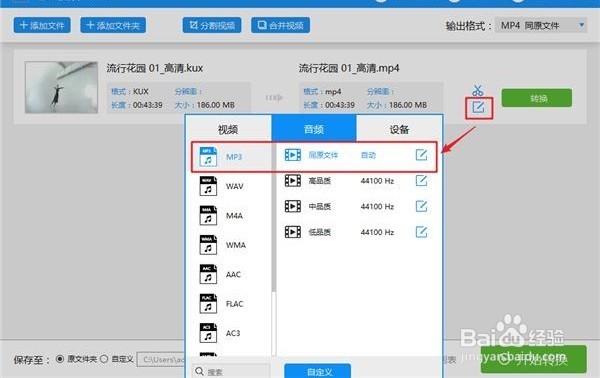Open the 合并视频 tool
600x378 pixels.
pyautogui.click(x=280, y=25)
